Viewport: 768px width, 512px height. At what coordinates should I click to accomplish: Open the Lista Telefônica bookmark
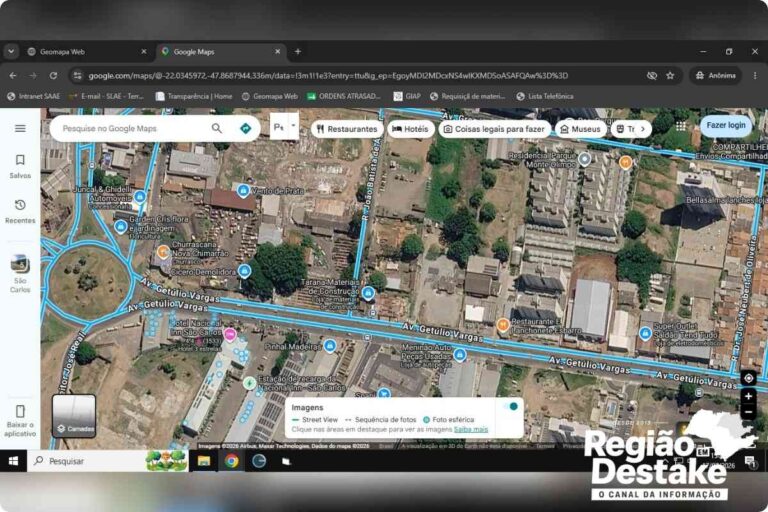(545, 97)
